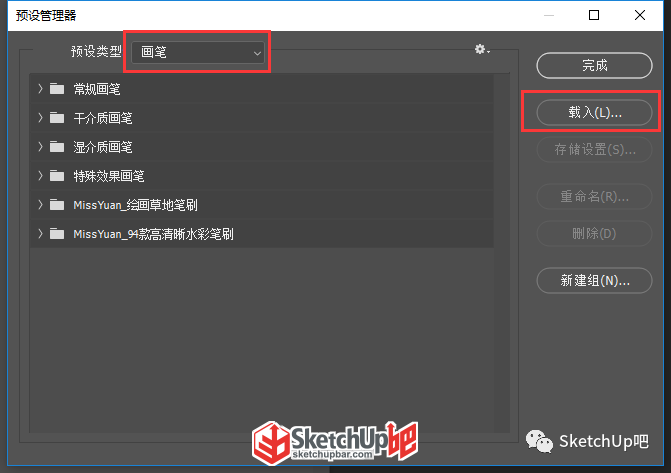Click the 湿介质画笔 folder icon
This screenshot has height=473, width=671.
point(57,147)
